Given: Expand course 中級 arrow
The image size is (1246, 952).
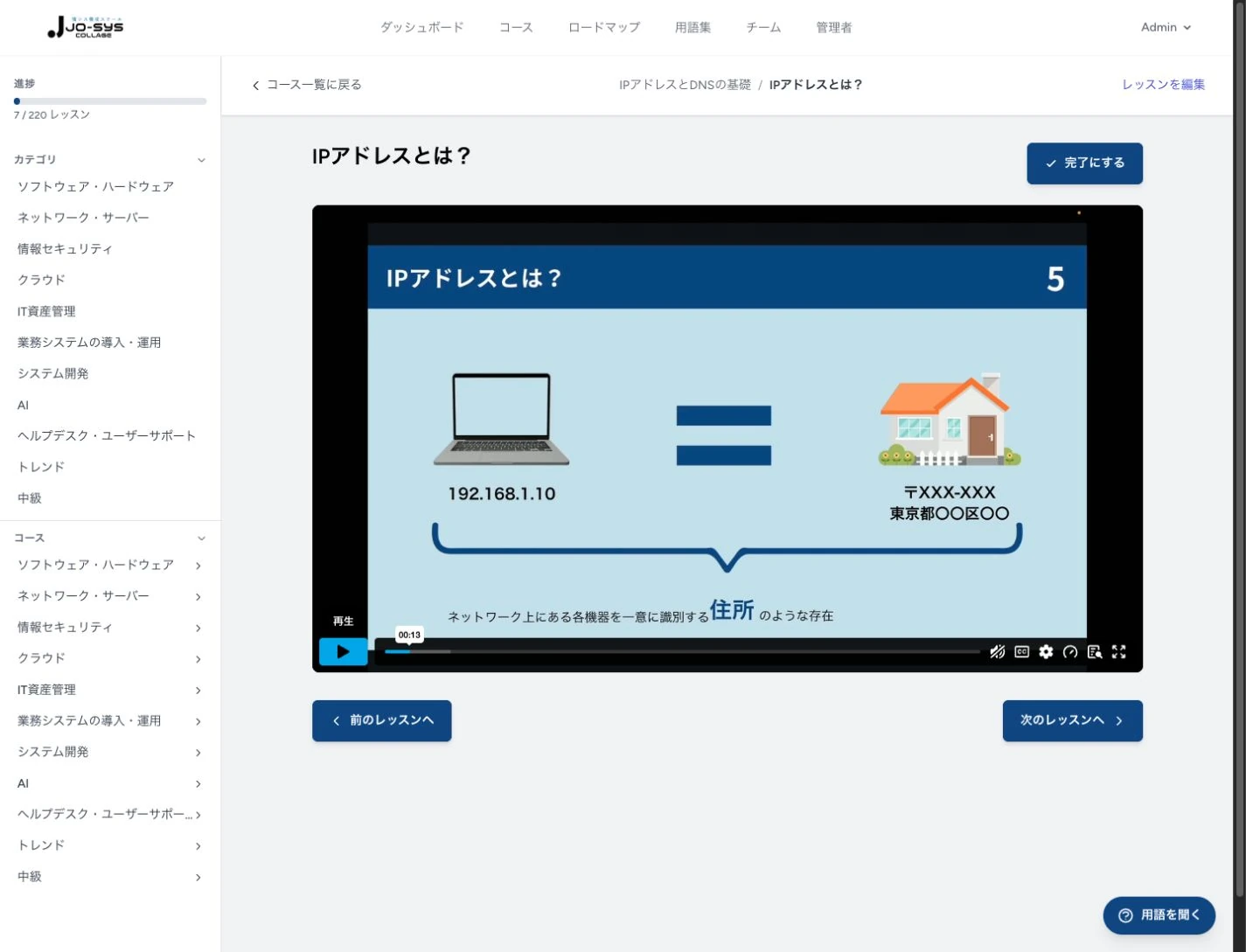Looking at the screenshot, I should tap(198, 877).
